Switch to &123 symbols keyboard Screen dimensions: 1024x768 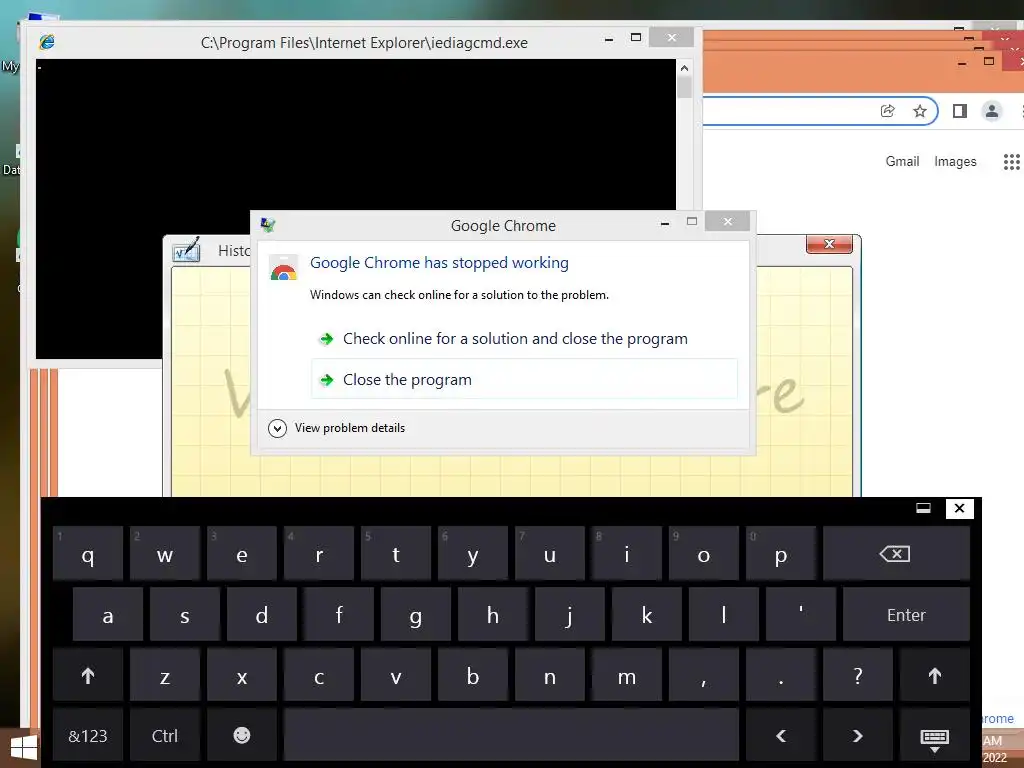(x=88, y=736)
